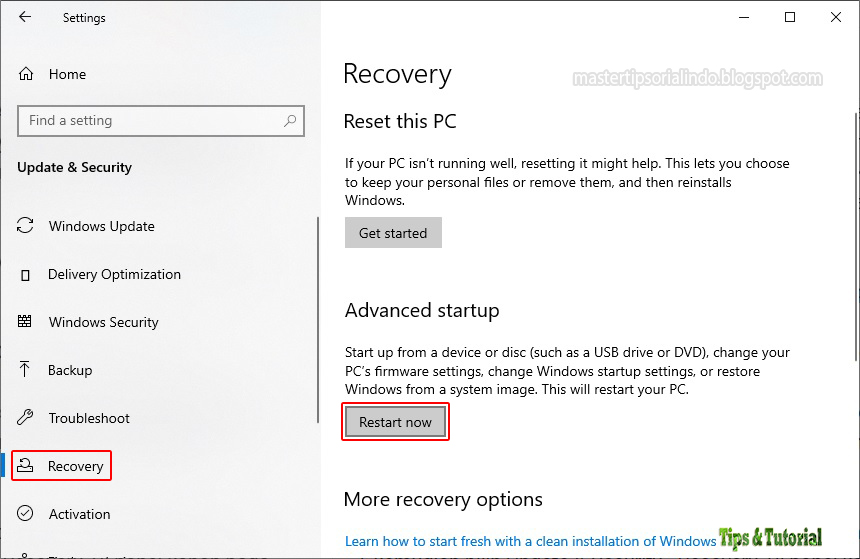Click the Recovery sidebar icon

coord(26,466)
